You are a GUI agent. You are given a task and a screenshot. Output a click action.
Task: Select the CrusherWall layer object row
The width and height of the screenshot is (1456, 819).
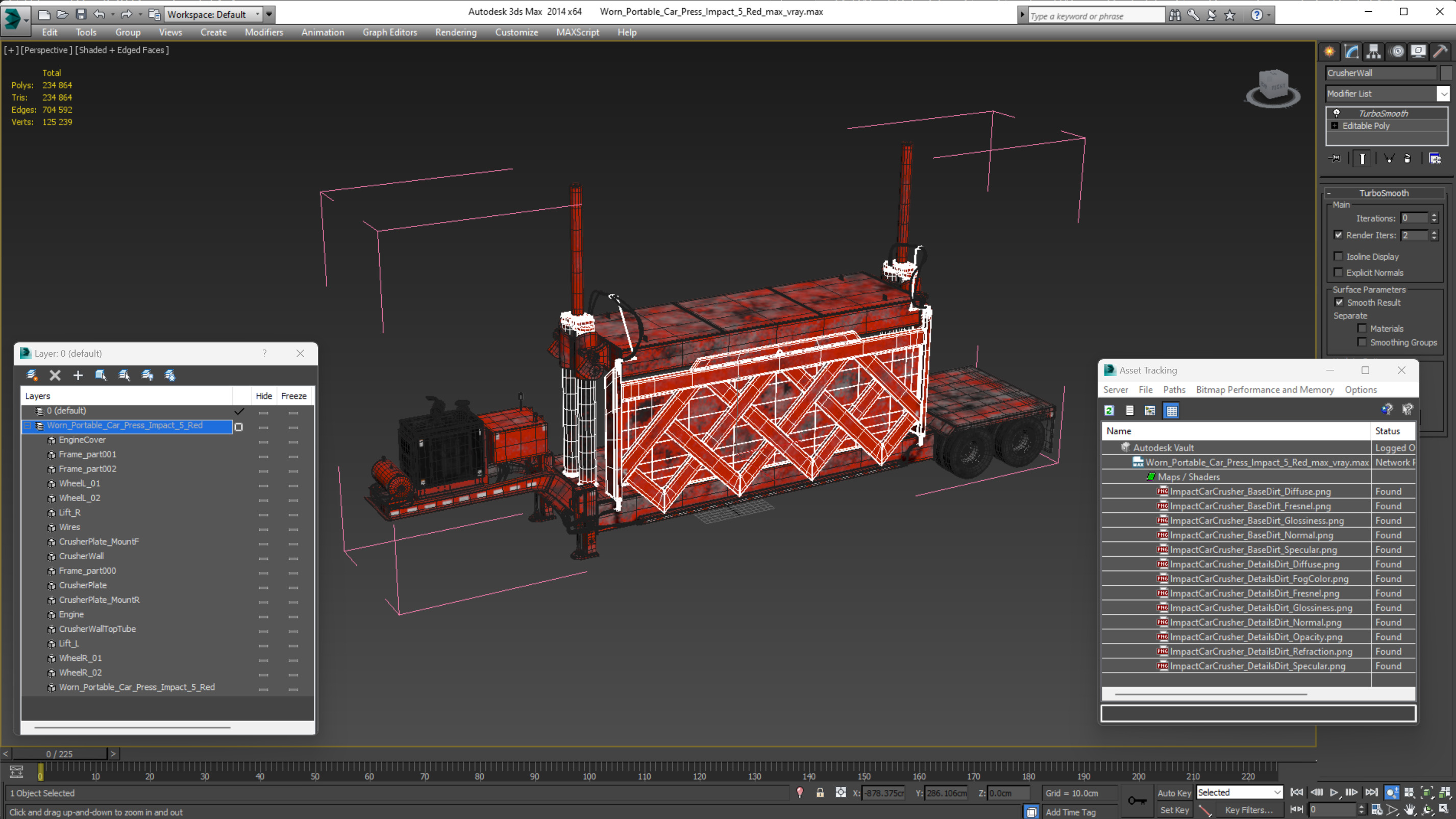pyautogui.click(x=81, y=556)
